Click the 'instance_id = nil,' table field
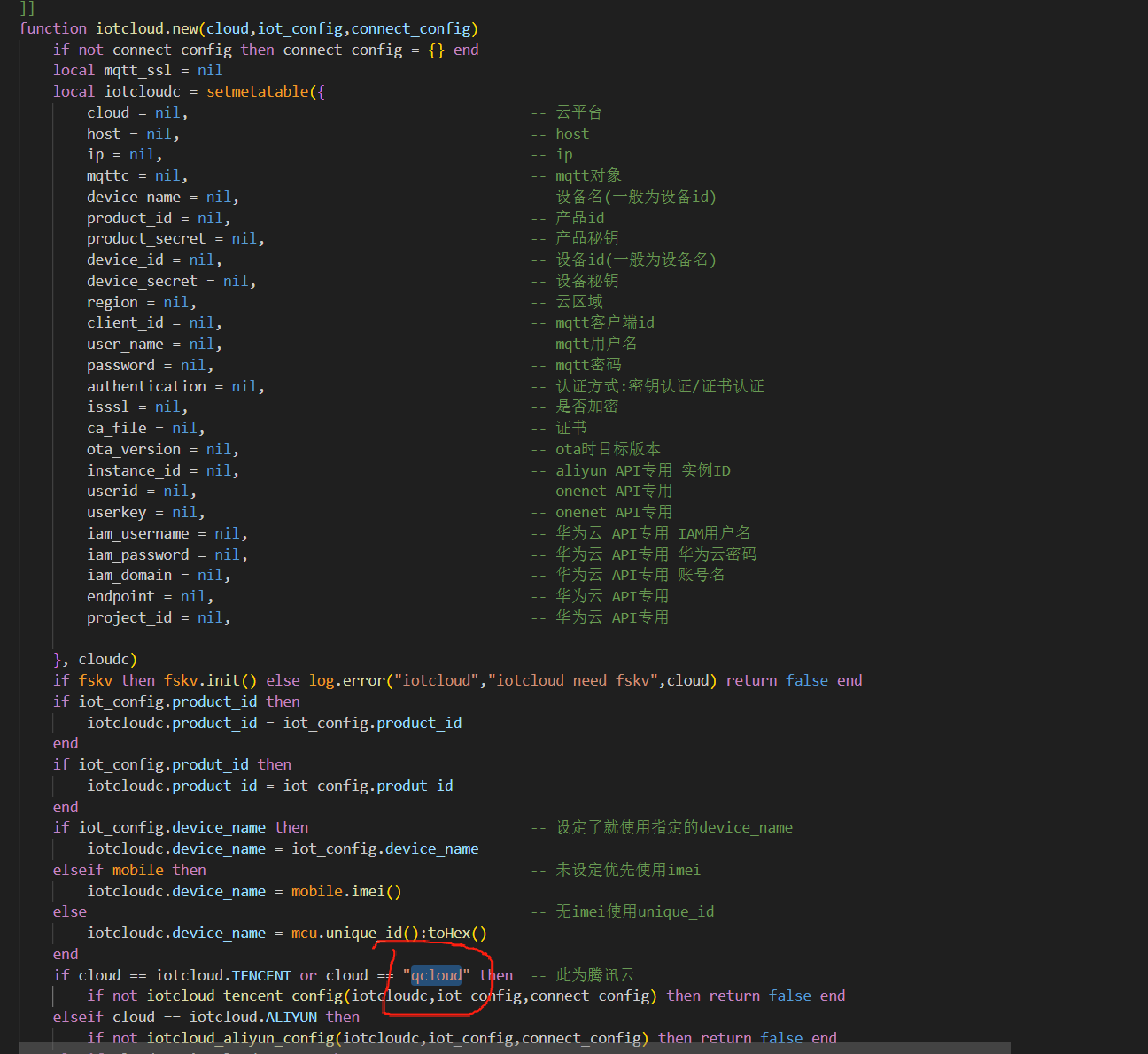This screenshot has height=1054, width=1148. (163, 470)
